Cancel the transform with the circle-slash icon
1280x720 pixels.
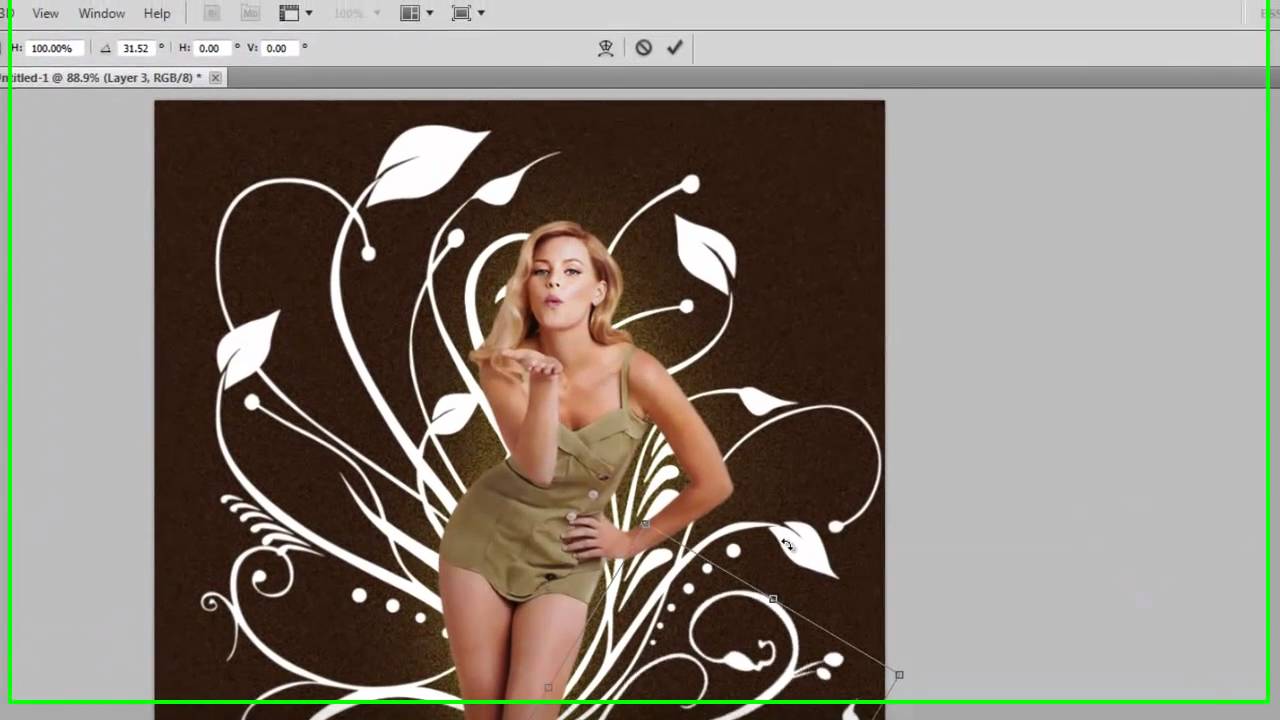(644, 47)
